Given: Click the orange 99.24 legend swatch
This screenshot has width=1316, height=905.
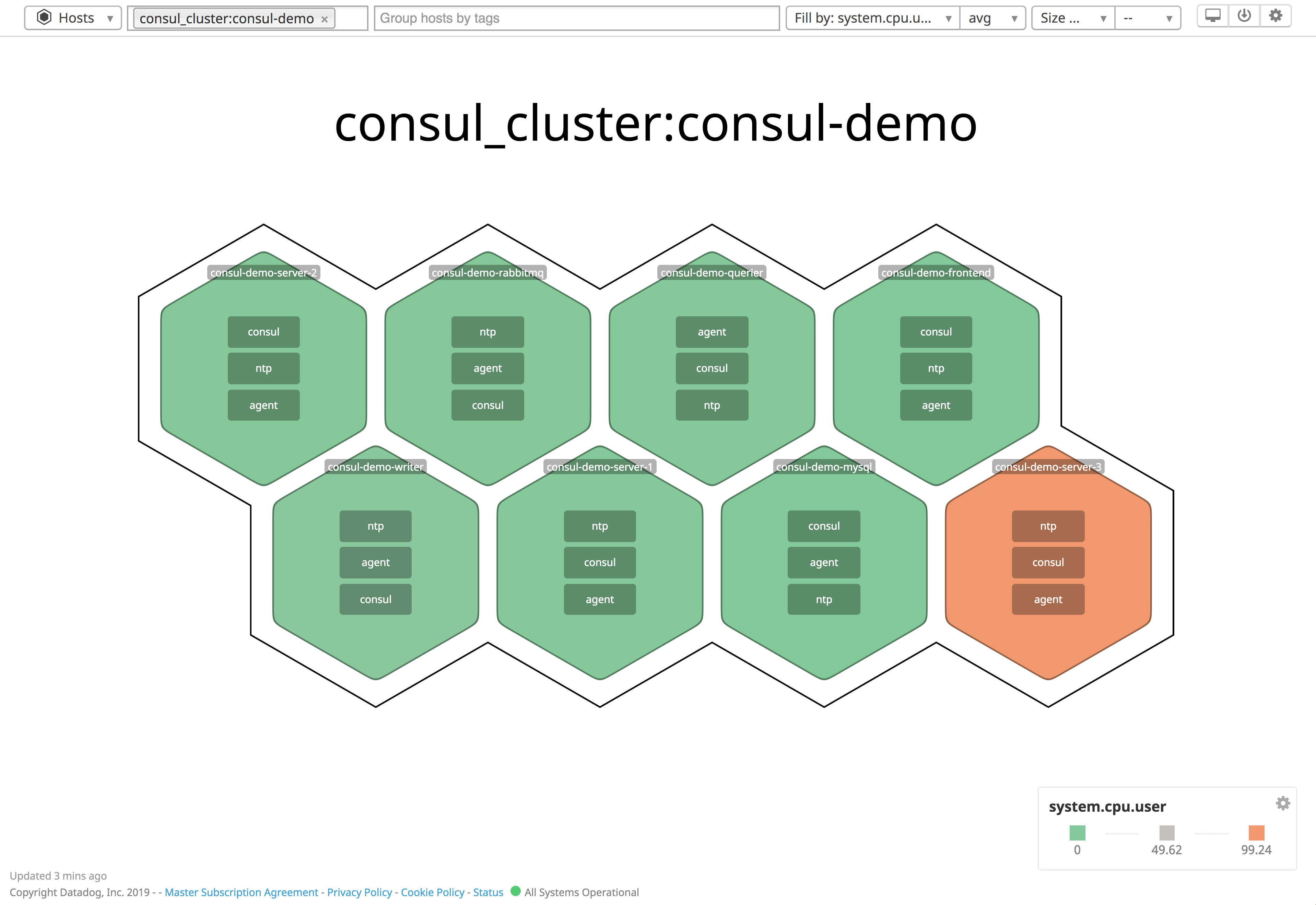Looking at the screenshot, I should [1256, 832].
